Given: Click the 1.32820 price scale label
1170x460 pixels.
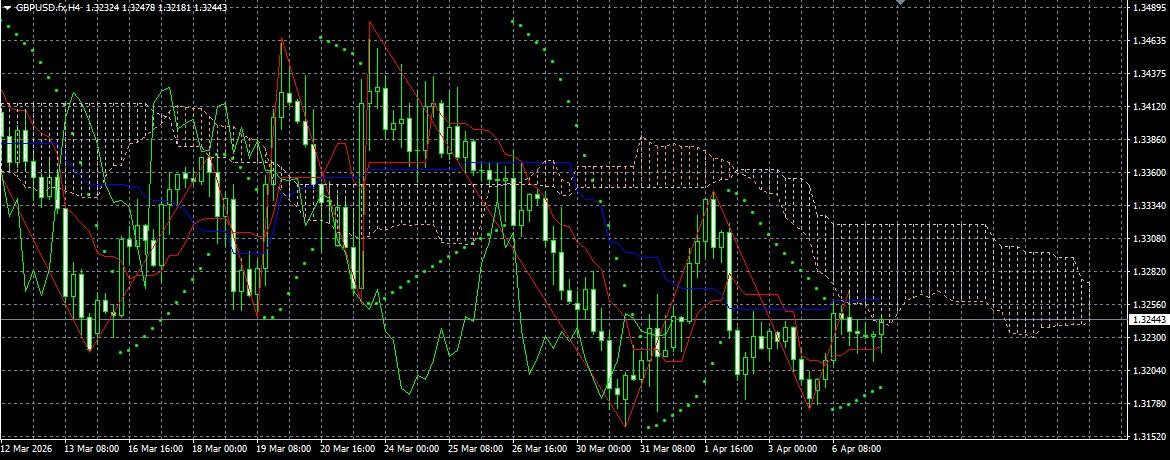Looking at the screenshot, I should [1149, 272].
